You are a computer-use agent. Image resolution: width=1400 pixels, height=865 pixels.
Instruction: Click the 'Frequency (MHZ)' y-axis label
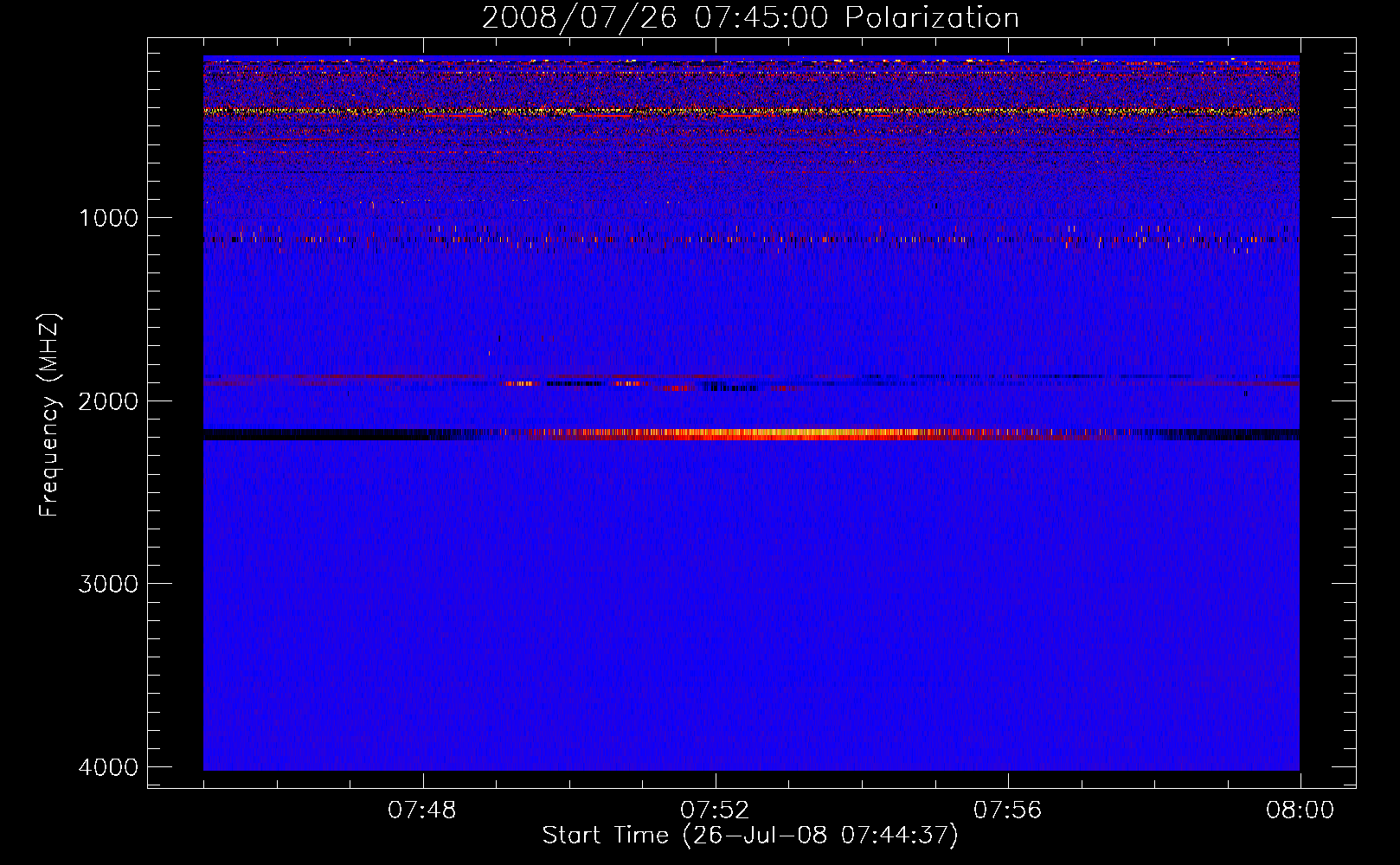click(x=49, y=415)
